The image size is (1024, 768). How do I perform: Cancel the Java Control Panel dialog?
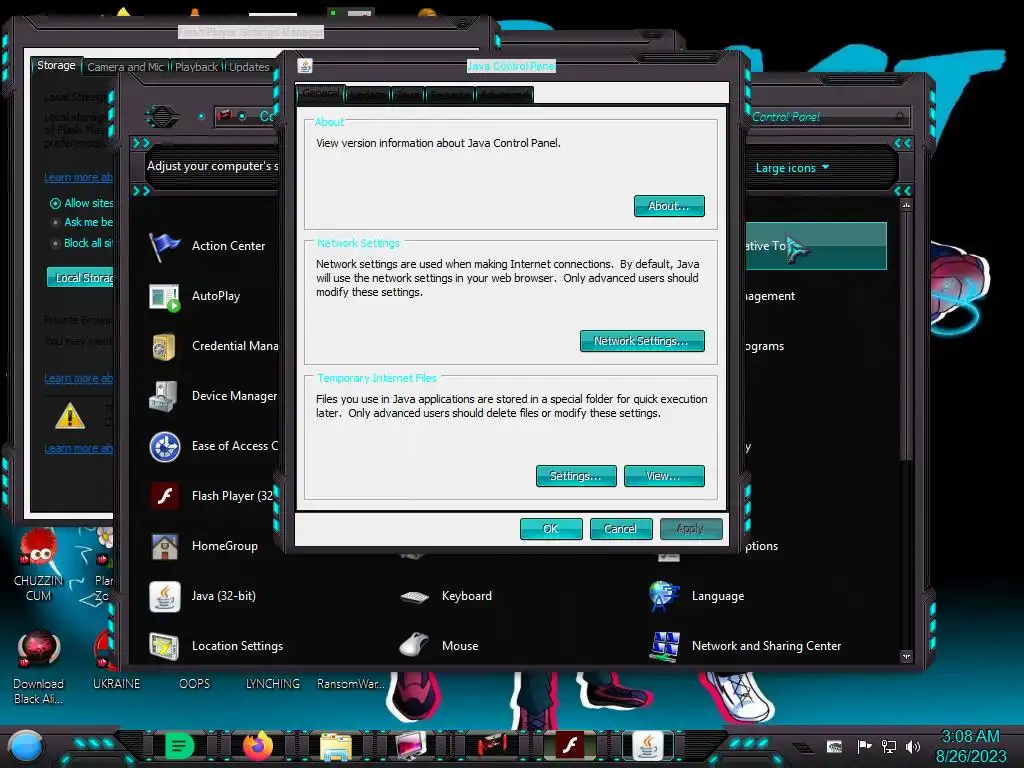(x=620, y=529)
